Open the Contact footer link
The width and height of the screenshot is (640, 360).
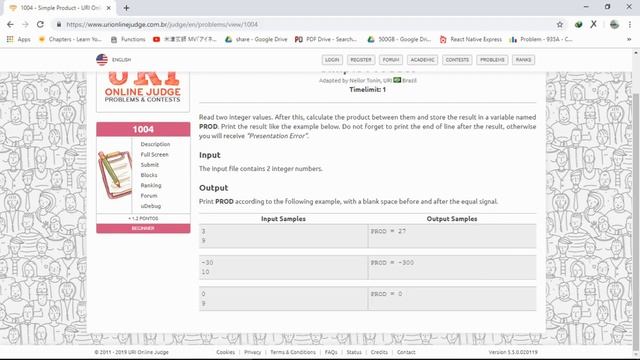[406, 352]
